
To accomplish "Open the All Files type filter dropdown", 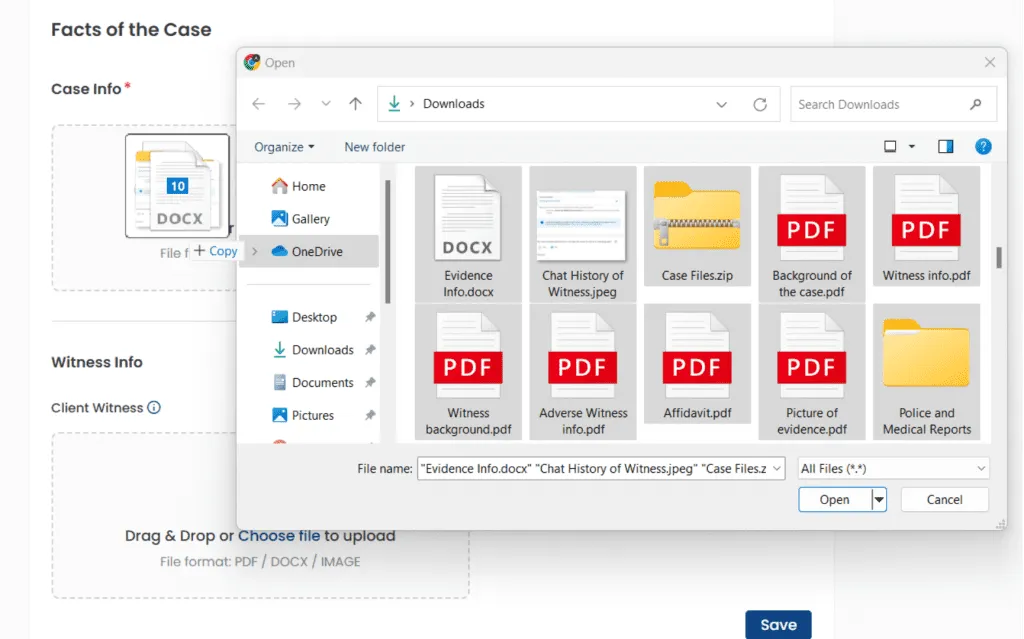I will pos(893,468).
